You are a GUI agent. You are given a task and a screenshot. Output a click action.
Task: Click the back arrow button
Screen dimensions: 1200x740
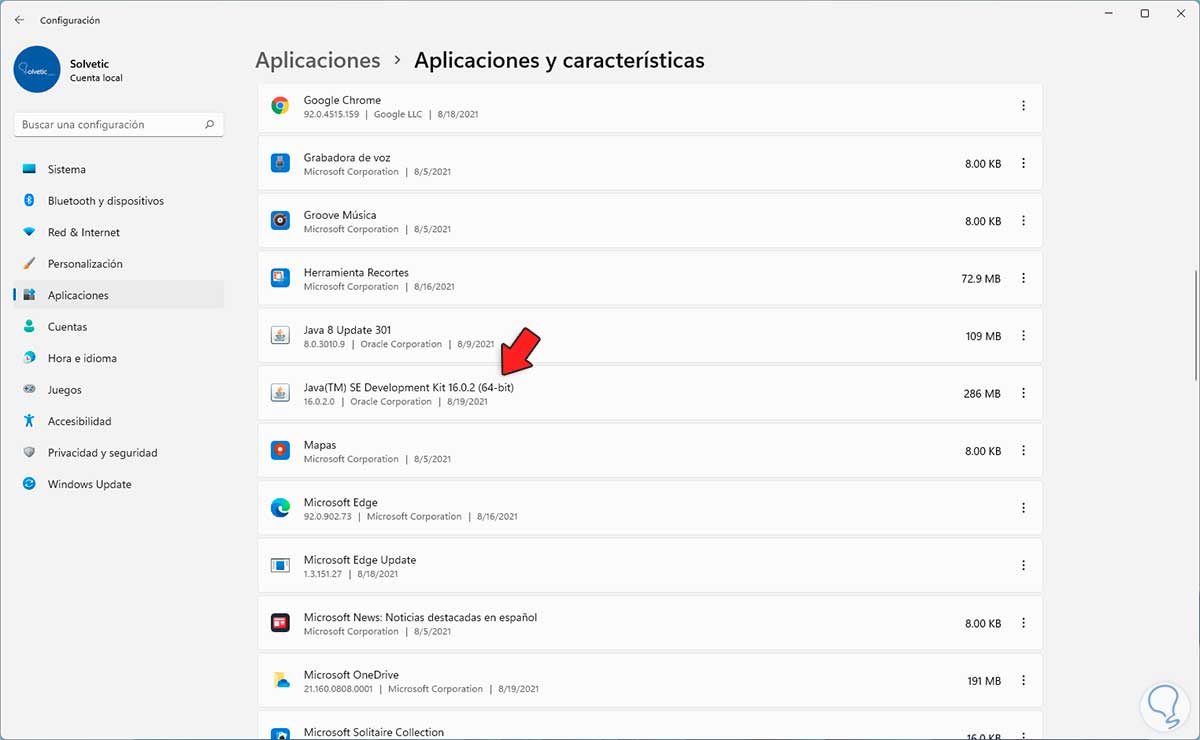pyautogui.click(x=19, y=20)
